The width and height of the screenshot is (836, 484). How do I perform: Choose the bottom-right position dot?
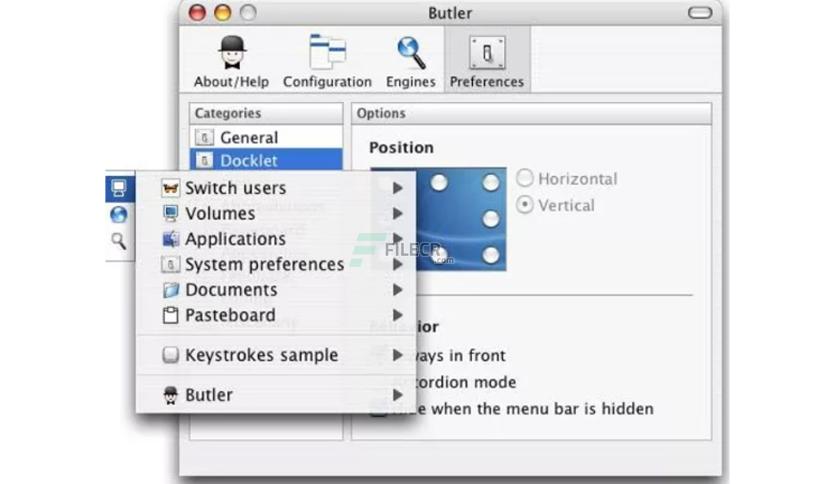(491, 255)
